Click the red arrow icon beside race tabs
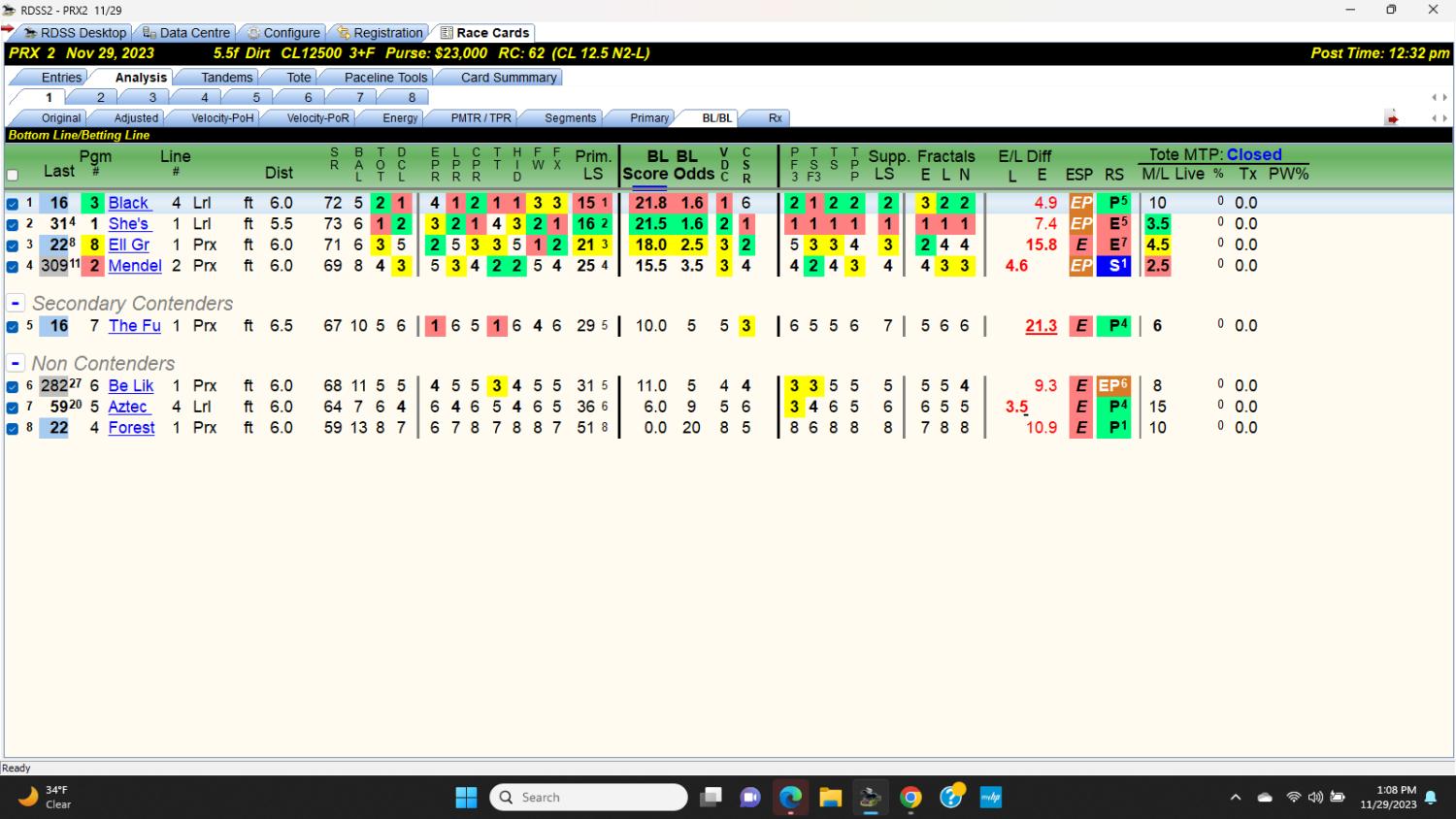This screenshot has width=1456, height=819. (x=1392, y=118)
